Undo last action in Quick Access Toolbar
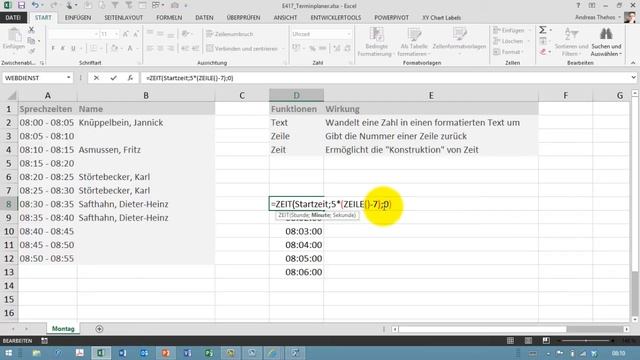640x360 pixels. coord(36,5)
